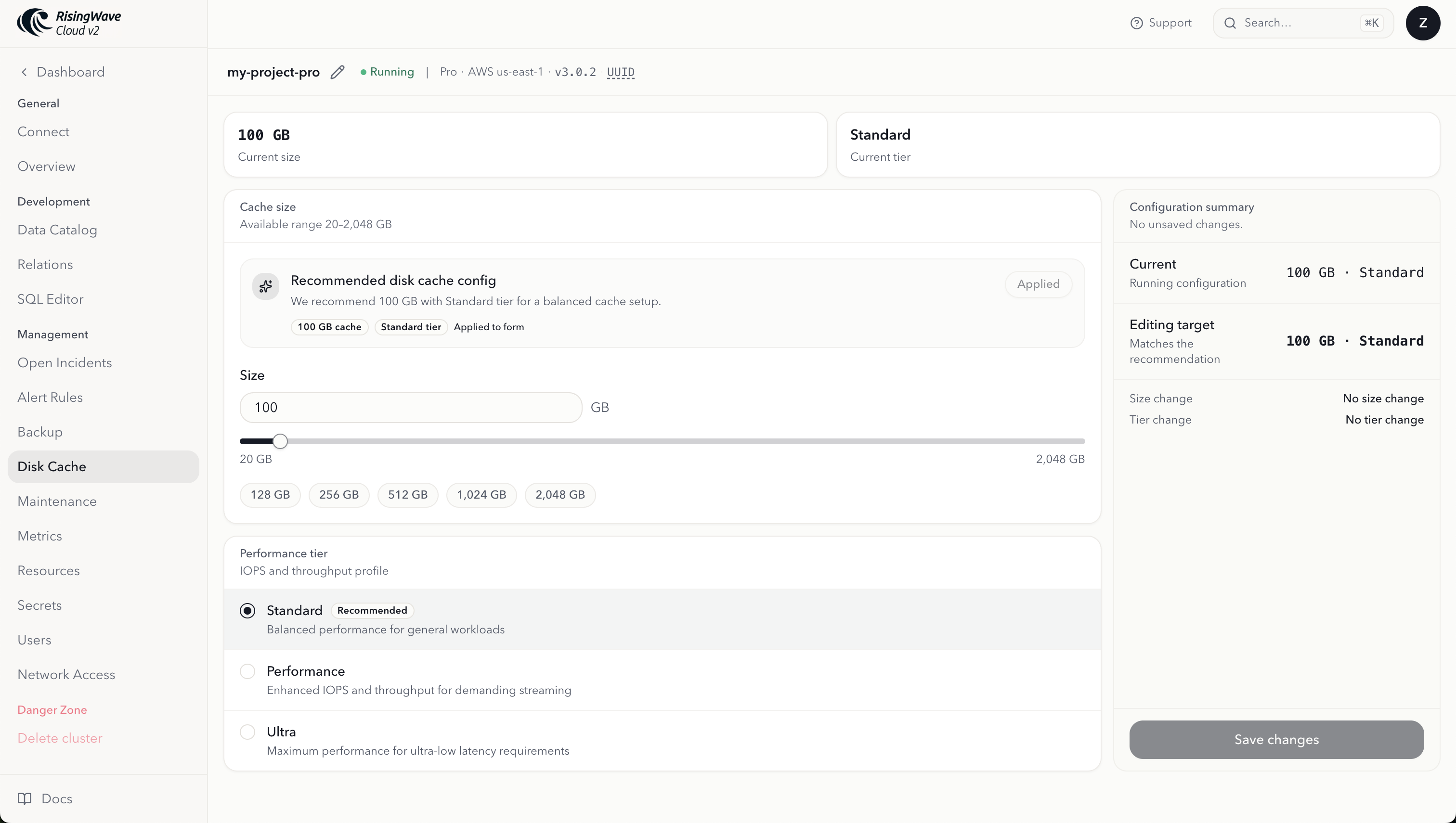Click the Size GB input field

[x=411, y=408]
